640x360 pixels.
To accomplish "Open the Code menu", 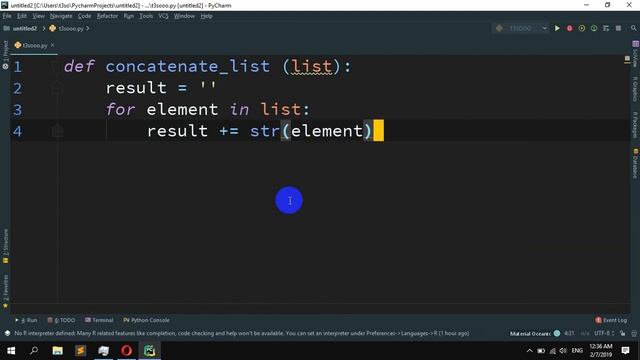I will (x=84, y=16).
